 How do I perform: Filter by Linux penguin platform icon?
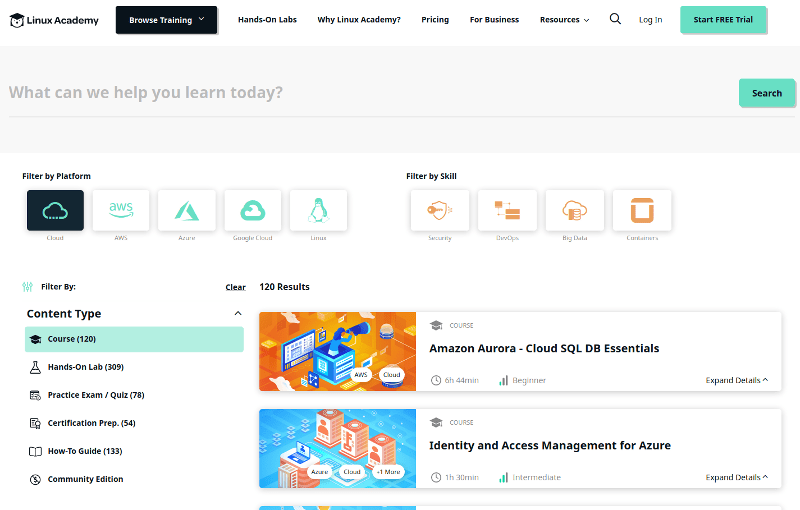tap(318, 210)
